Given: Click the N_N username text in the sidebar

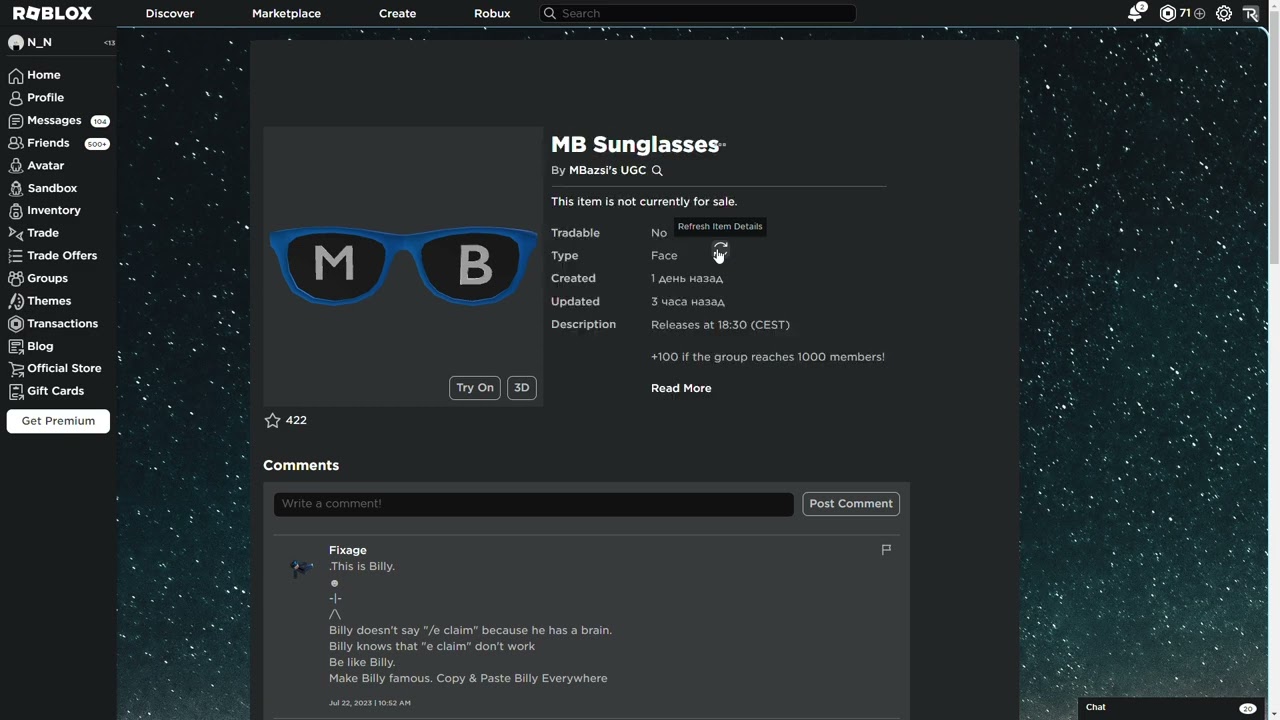Looking at the screenshot, I should click(39, 43).
